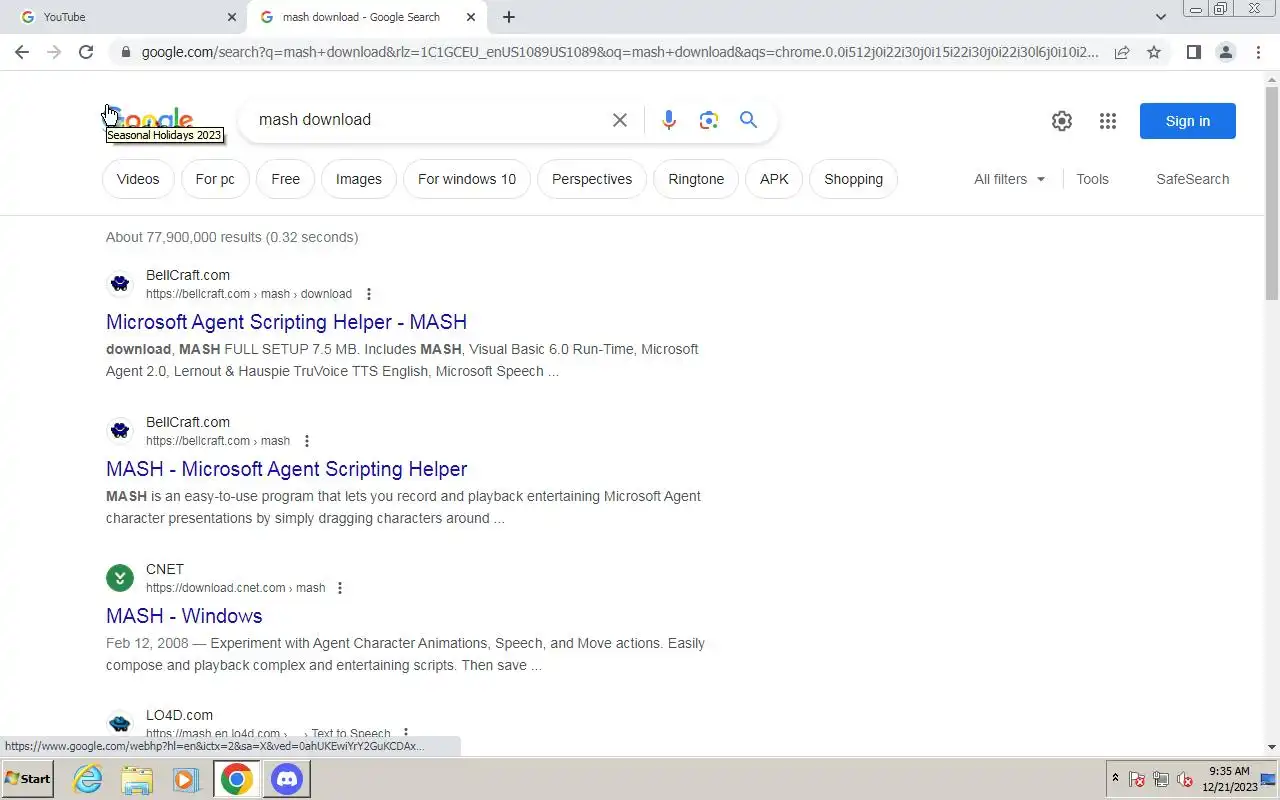Image resolution: width=1280 pixels, height=800 pixels.
Task: Submit the search with magnifier icon
Action: click(x=748, y=120)
